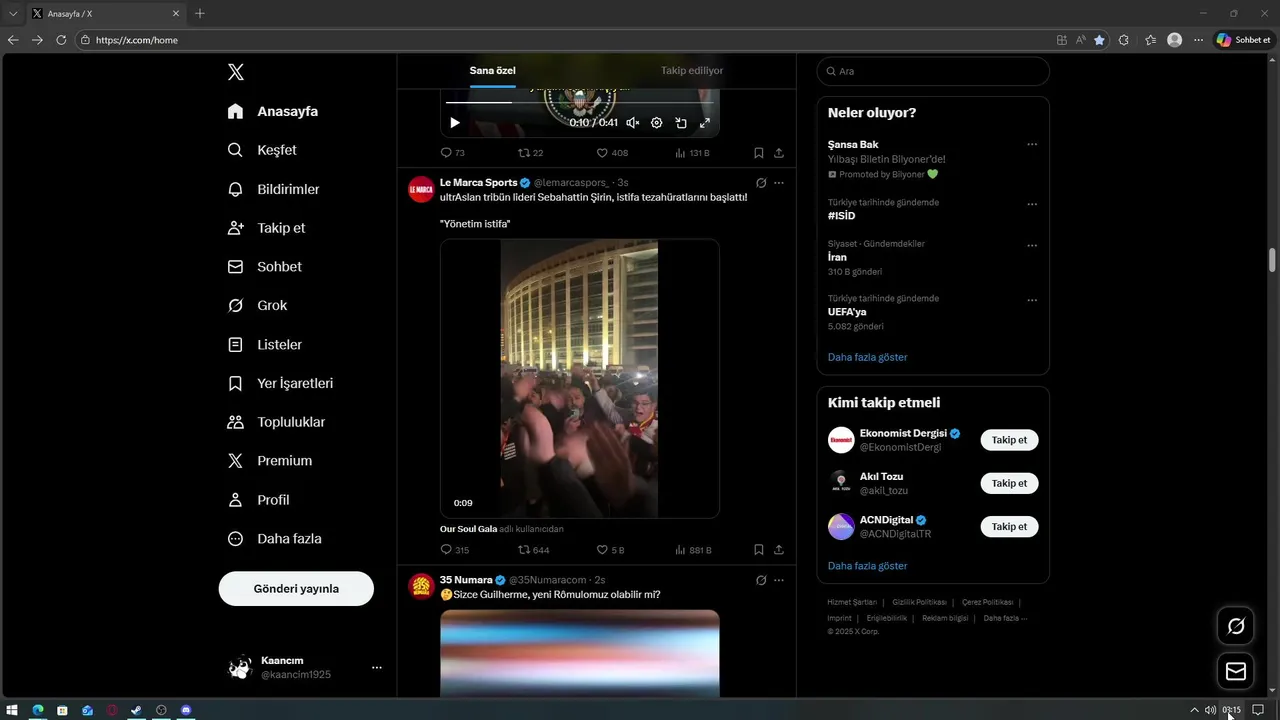Open more options on 35 Numara post
This screenshot has height=720, width=1280.
coord(779,580)
